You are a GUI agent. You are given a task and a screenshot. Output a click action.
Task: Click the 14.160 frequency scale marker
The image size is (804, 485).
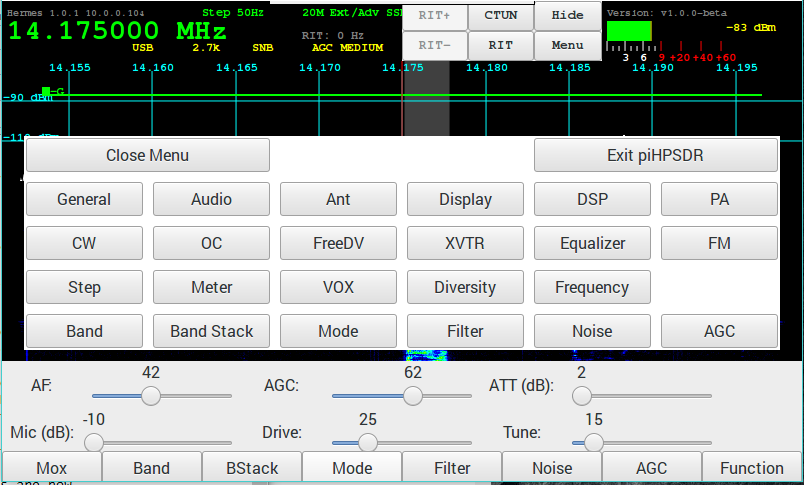click(x=153, y=68)
